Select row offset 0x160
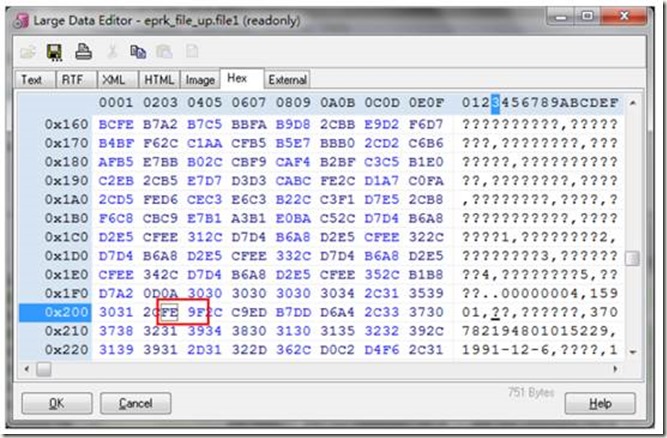Image resolution: width=667 pixels, height=438 pixels. pos(66,125)
